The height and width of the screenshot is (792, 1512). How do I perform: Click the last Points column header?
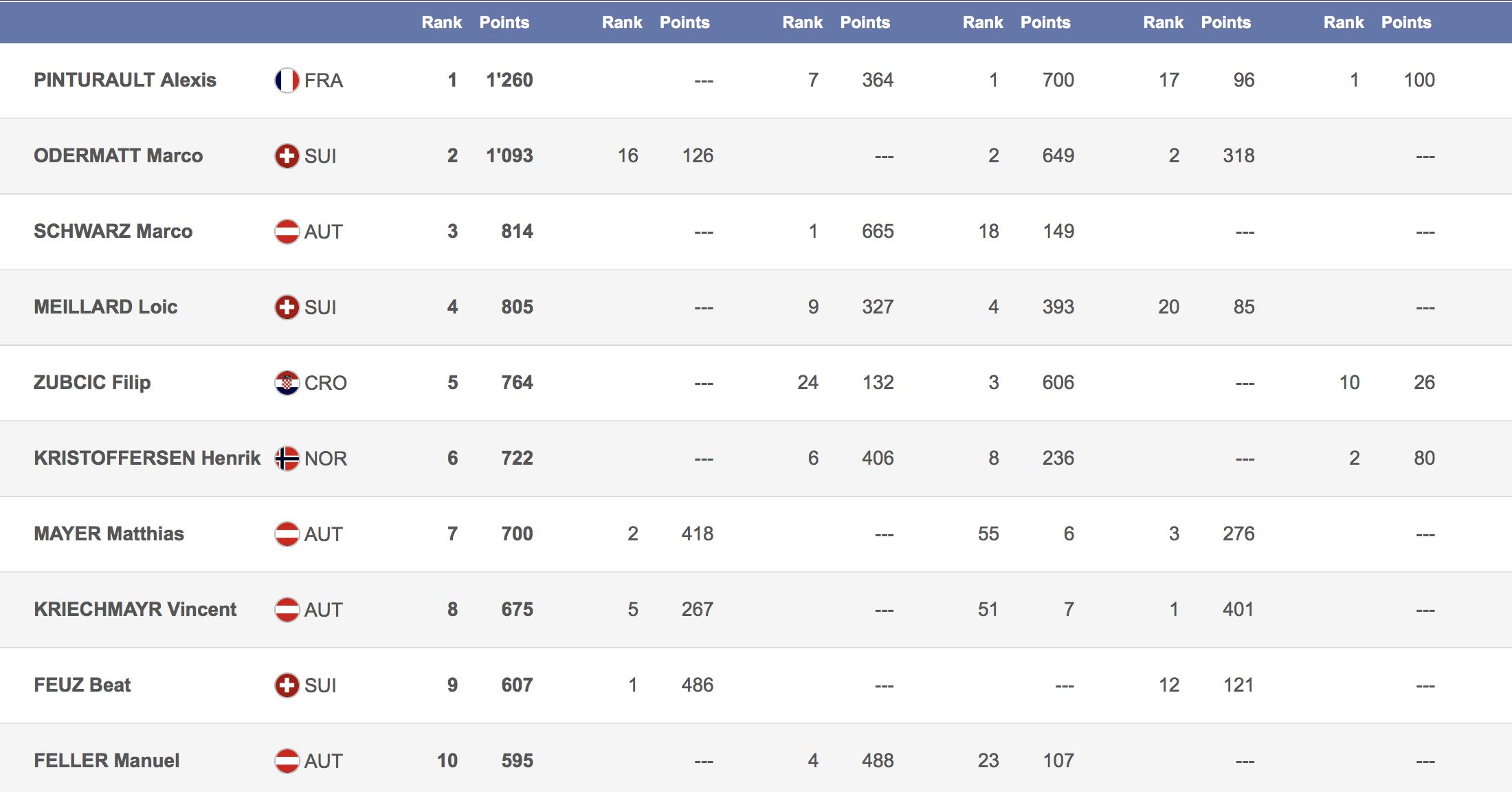tap(1406, 23)
